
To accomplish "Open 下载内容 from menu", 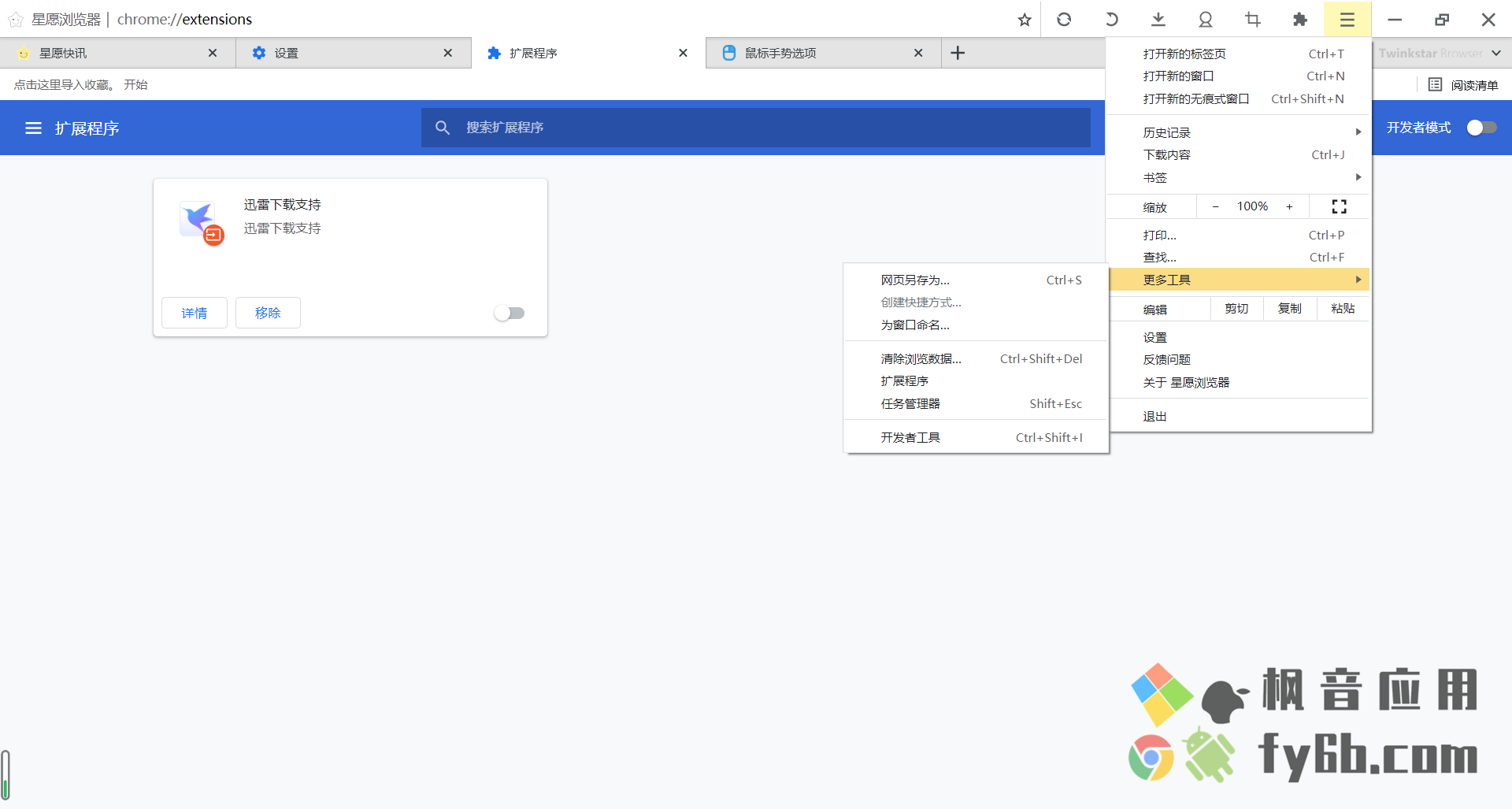I will click(1239, 154).
